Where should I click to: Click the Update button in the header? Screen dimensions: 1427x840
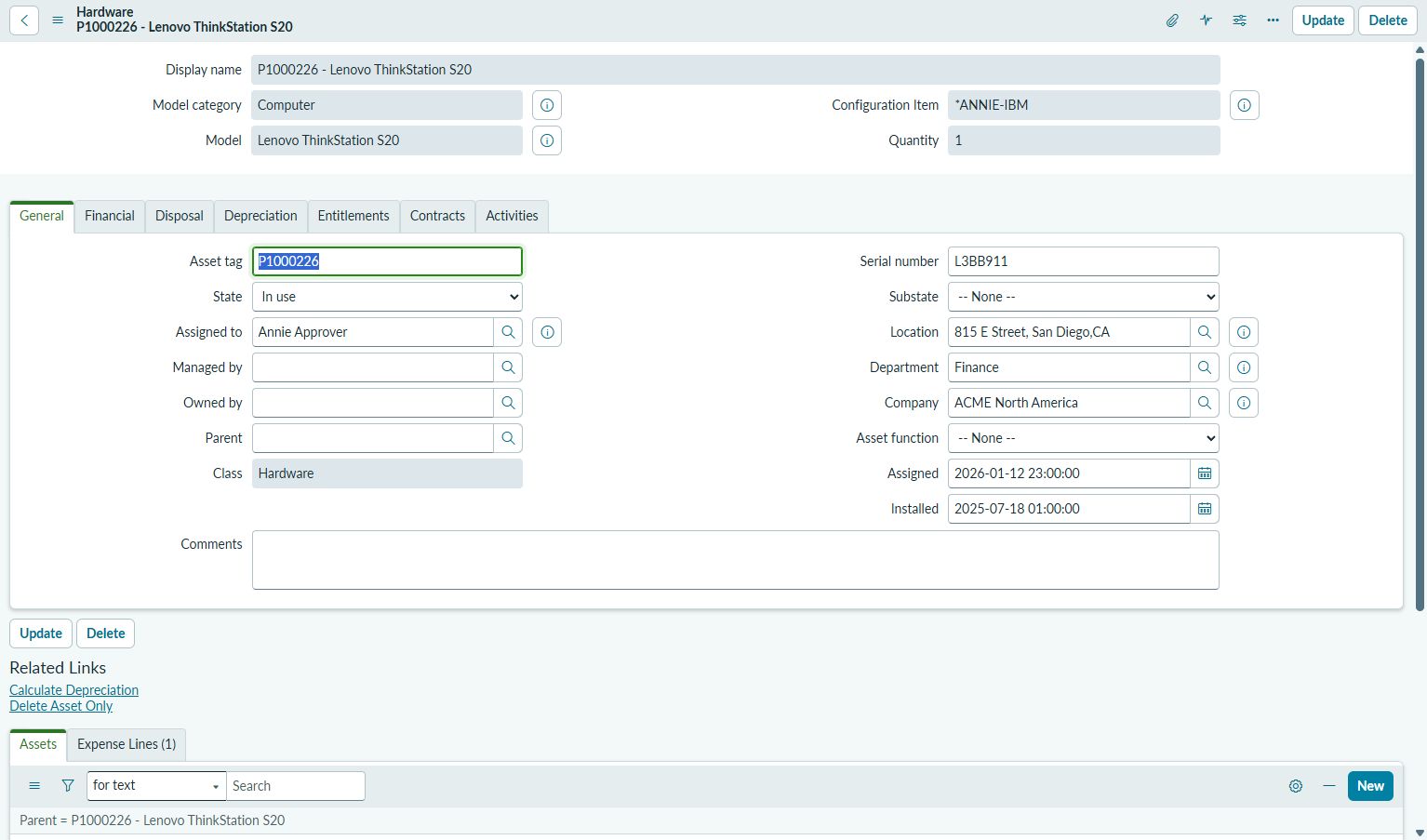click(x=1323, y=20)
